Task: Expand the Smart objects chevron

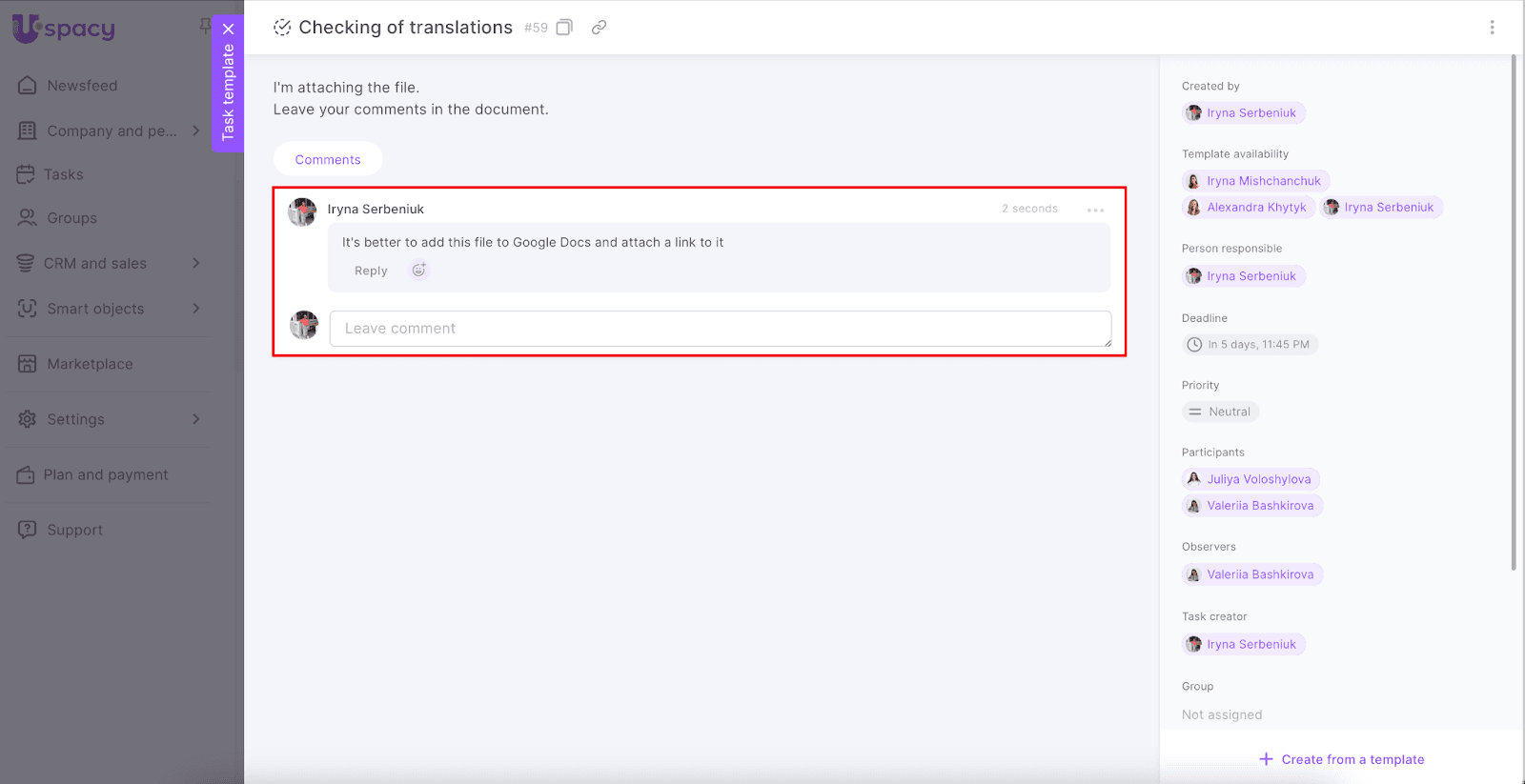Action: click(x=196, y=308)
